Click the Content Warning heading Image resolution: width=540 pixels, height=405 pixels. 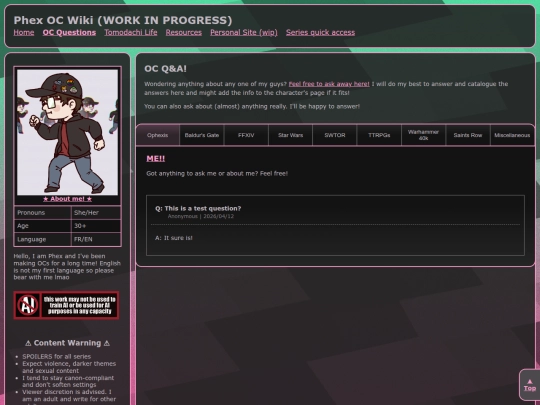point(68,343)
